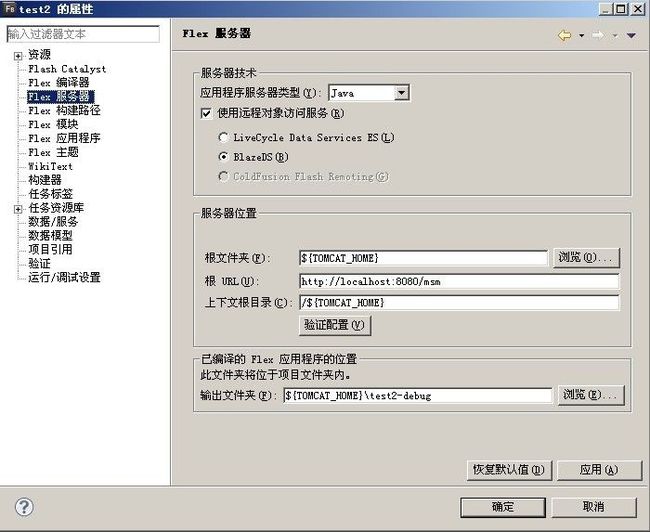Image resolution: width=650 pixels, height=532 pixels.
Task: Select 构建器 in the tree
Action: pyautogui.click(x=45, y=180)
